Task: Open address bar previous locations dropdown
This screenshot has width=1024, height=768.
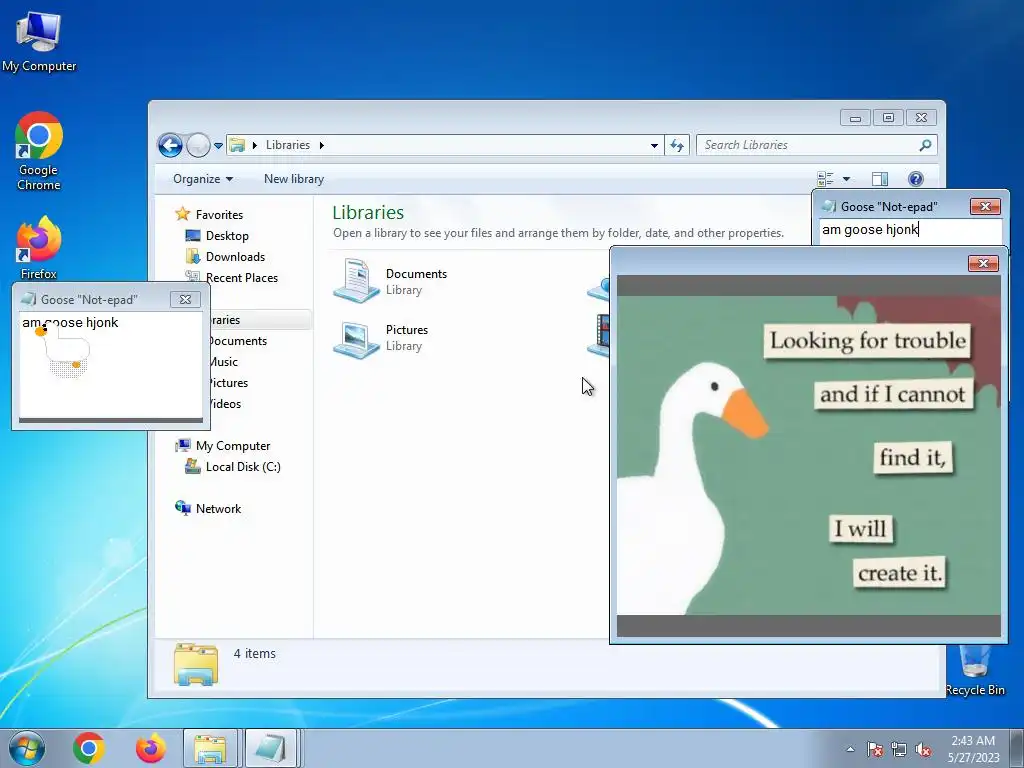Action: click(x=654, y=146)
